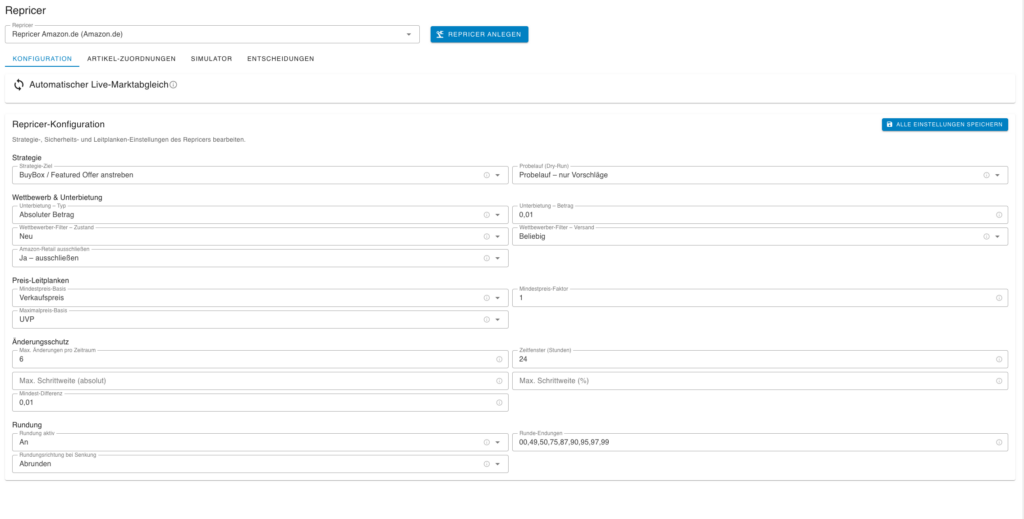Expand Unterbietung – Typ dropdown arrow
Viewport: 1024px width, 519px height.
pos(498,215)
